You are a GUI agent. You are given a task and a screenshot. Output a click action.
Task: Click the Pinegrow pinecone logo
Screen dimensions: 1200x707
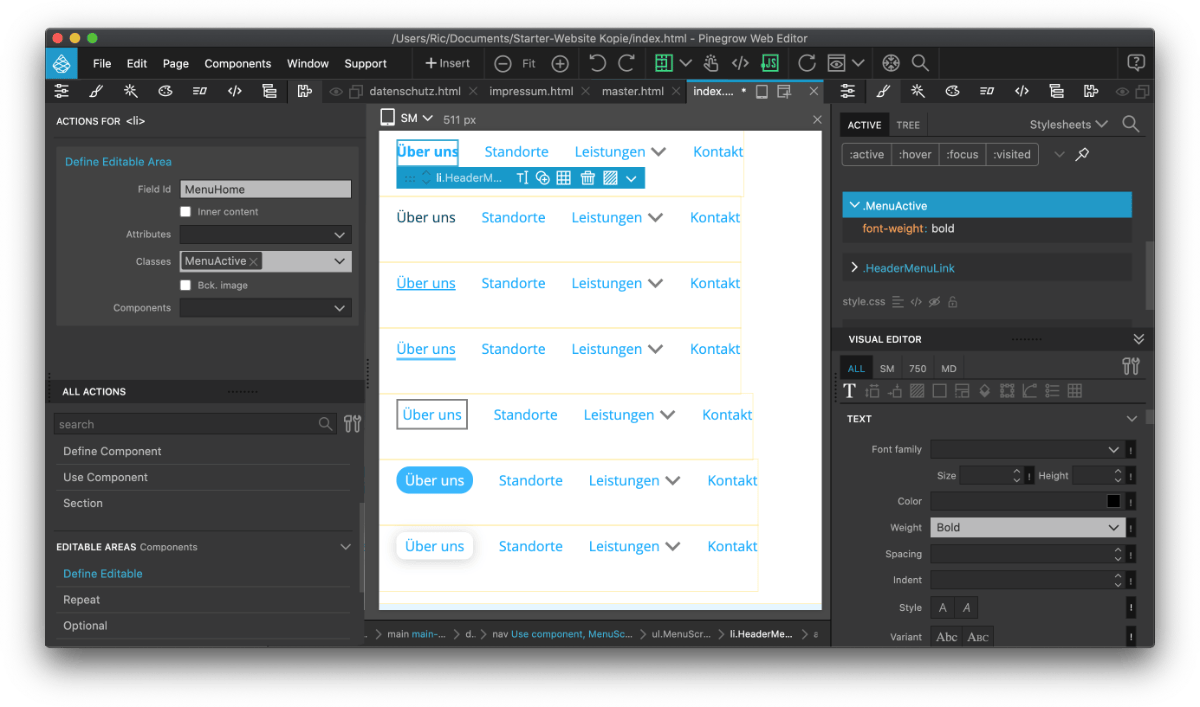pyautogui.click(x=61, y=63)
